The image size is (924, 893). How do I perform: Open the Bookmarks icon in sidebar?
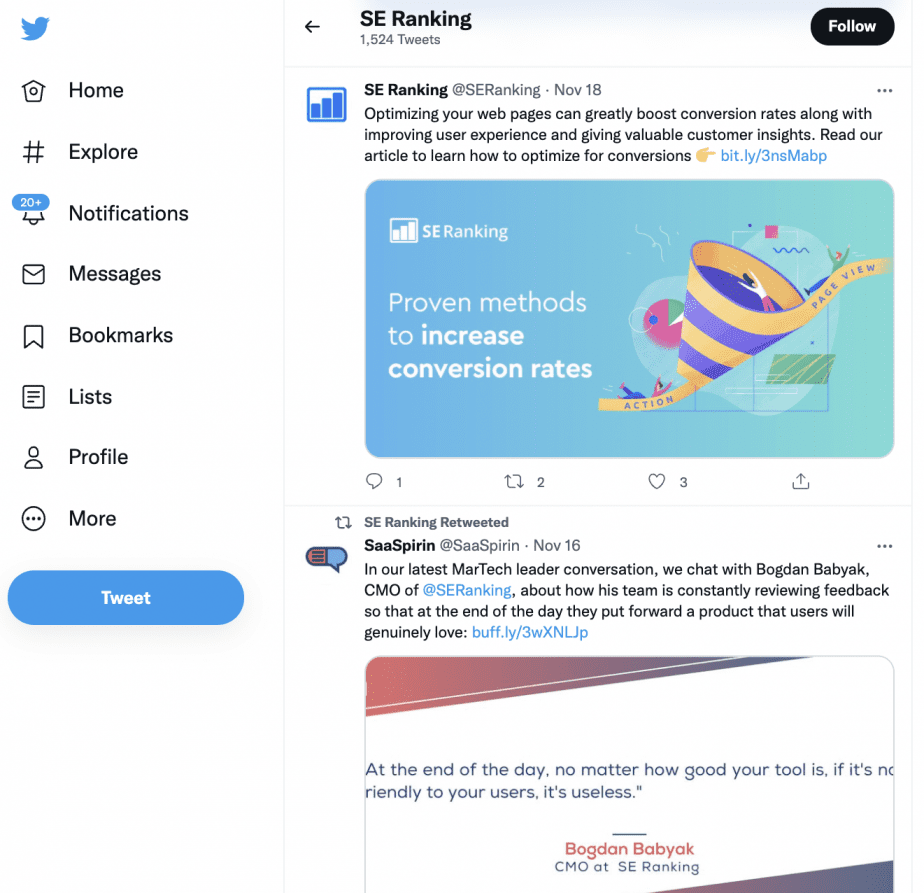pyautogui.click(x=34, y=336)
